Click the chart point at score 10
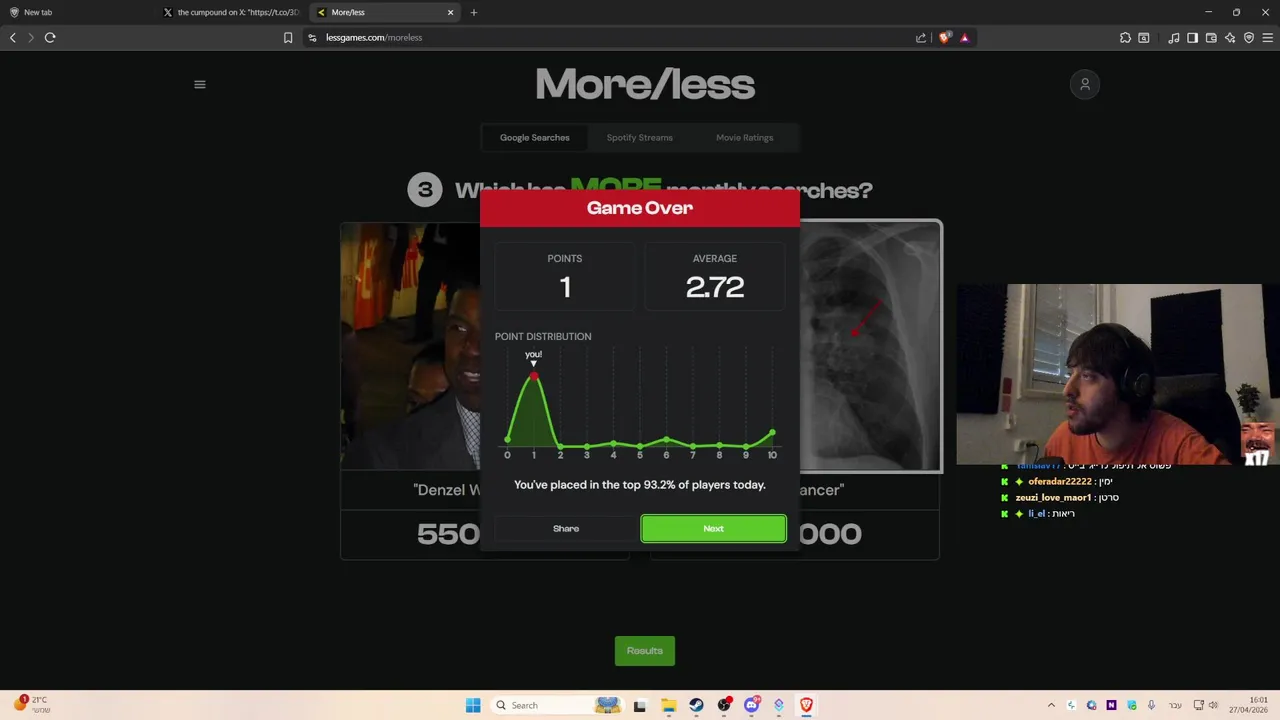The image size is (1280, 720). click(x=772, y=433)
